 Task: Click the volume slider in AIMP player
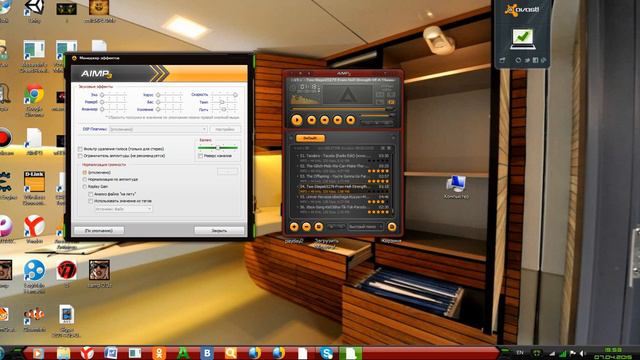click(x=377, y=116)
